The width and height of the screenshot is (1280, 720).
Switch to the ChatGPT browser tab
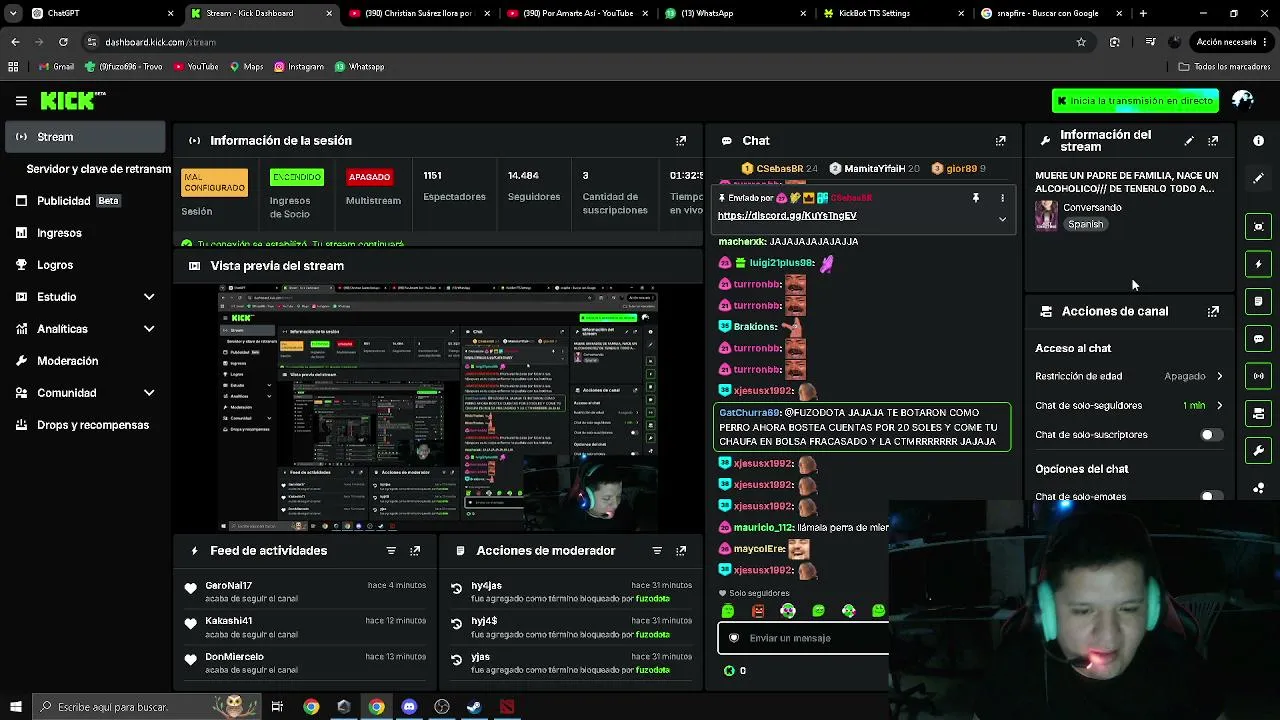(x=103, y=13)
